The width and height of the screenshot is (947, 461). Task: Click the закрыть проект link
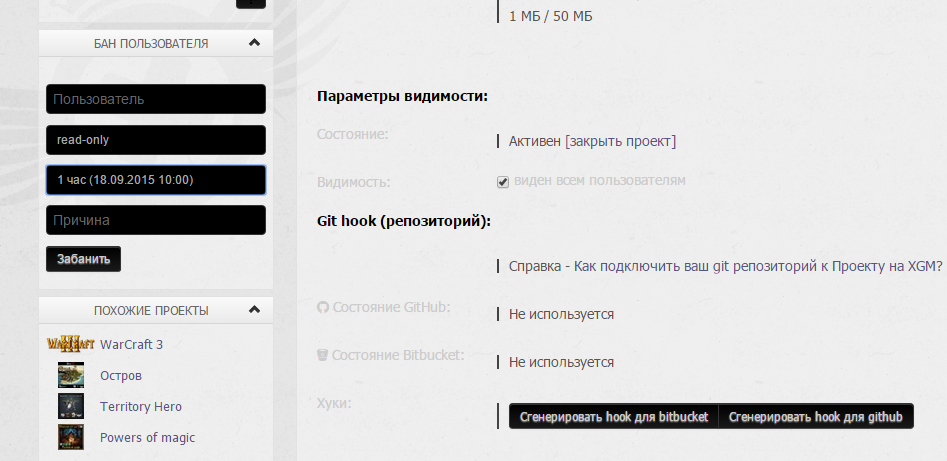[620, 141]
